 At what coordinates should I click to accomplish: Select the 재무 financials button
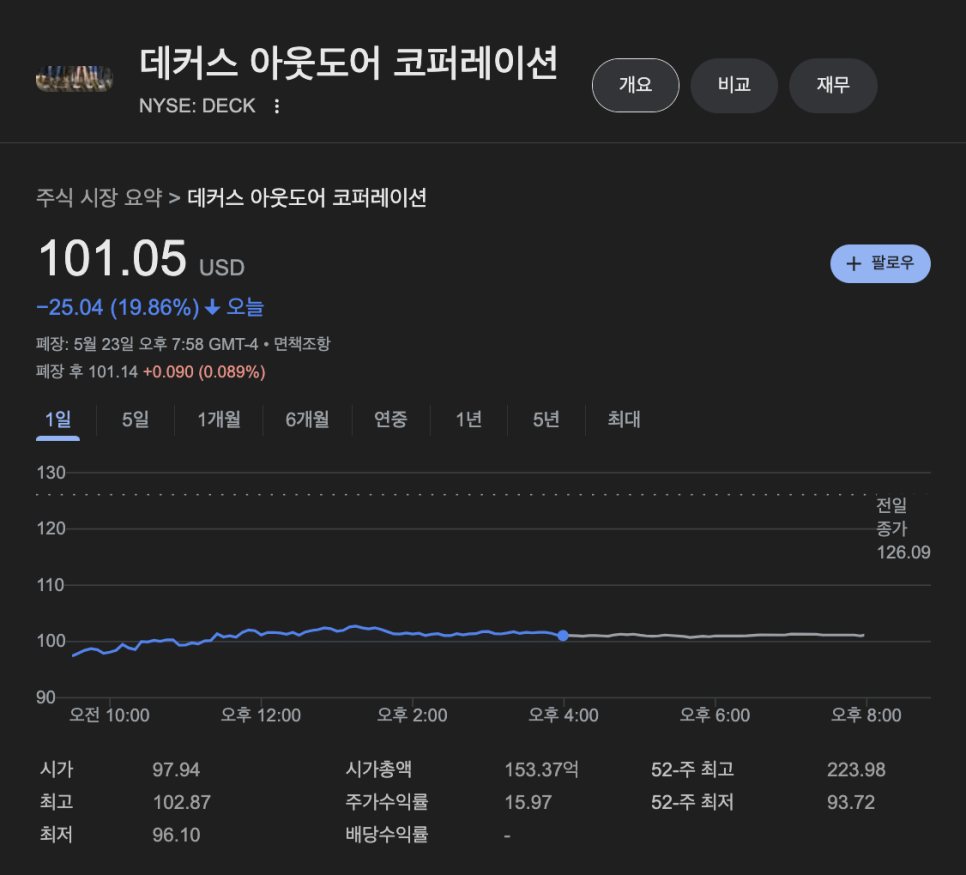(833, 85)
